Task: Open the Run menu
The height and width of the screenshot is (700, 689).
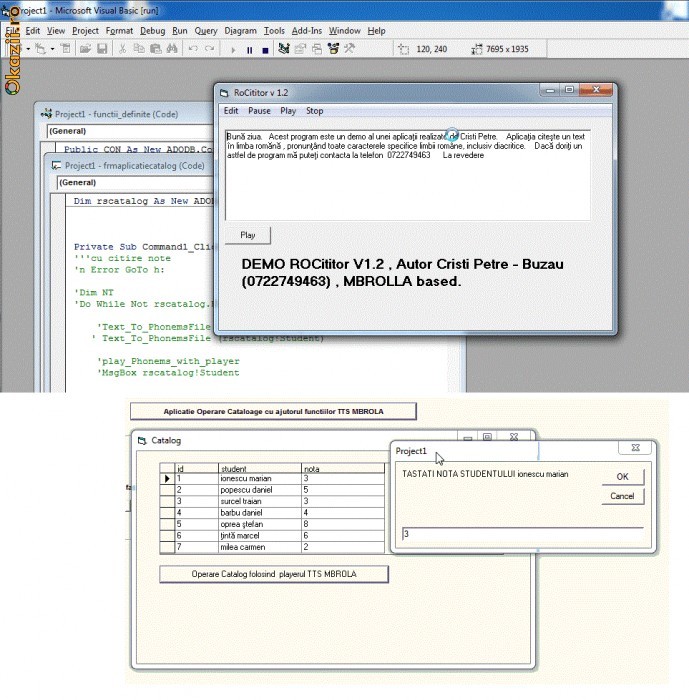Action: (x=180, y=31)
